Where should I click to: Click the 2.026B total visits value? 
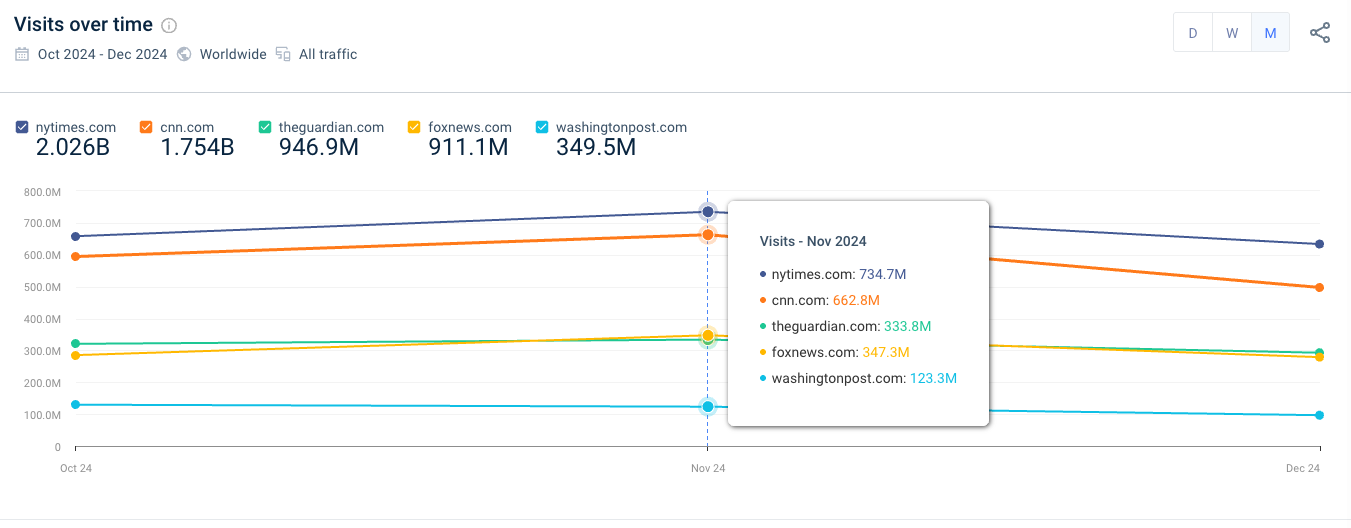73,148
